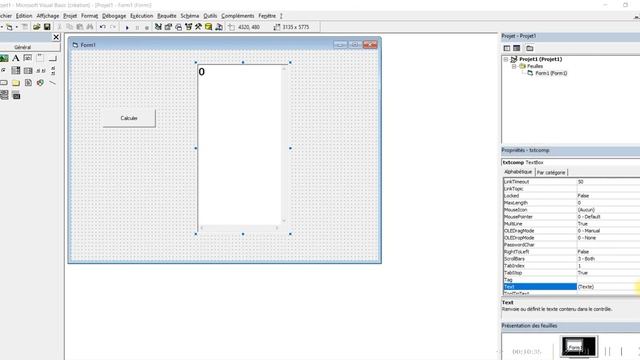Select the horizontal scrollbar control in toolbox

pos(40,71)
